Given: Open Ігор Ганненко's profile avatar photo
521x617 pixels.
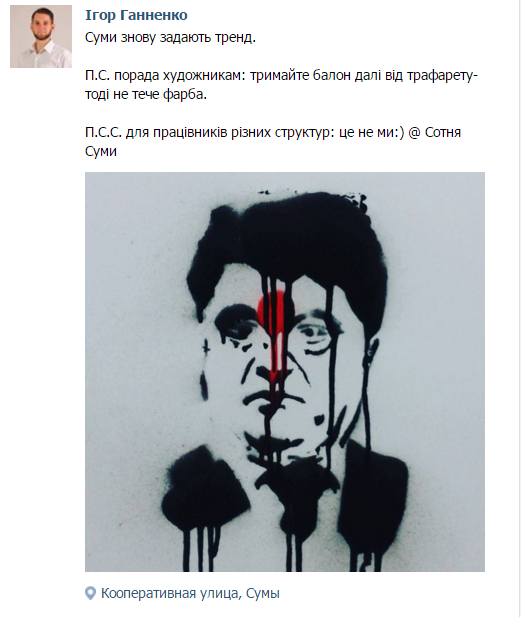Looking at the screenshot, I should tap(41, 37).
